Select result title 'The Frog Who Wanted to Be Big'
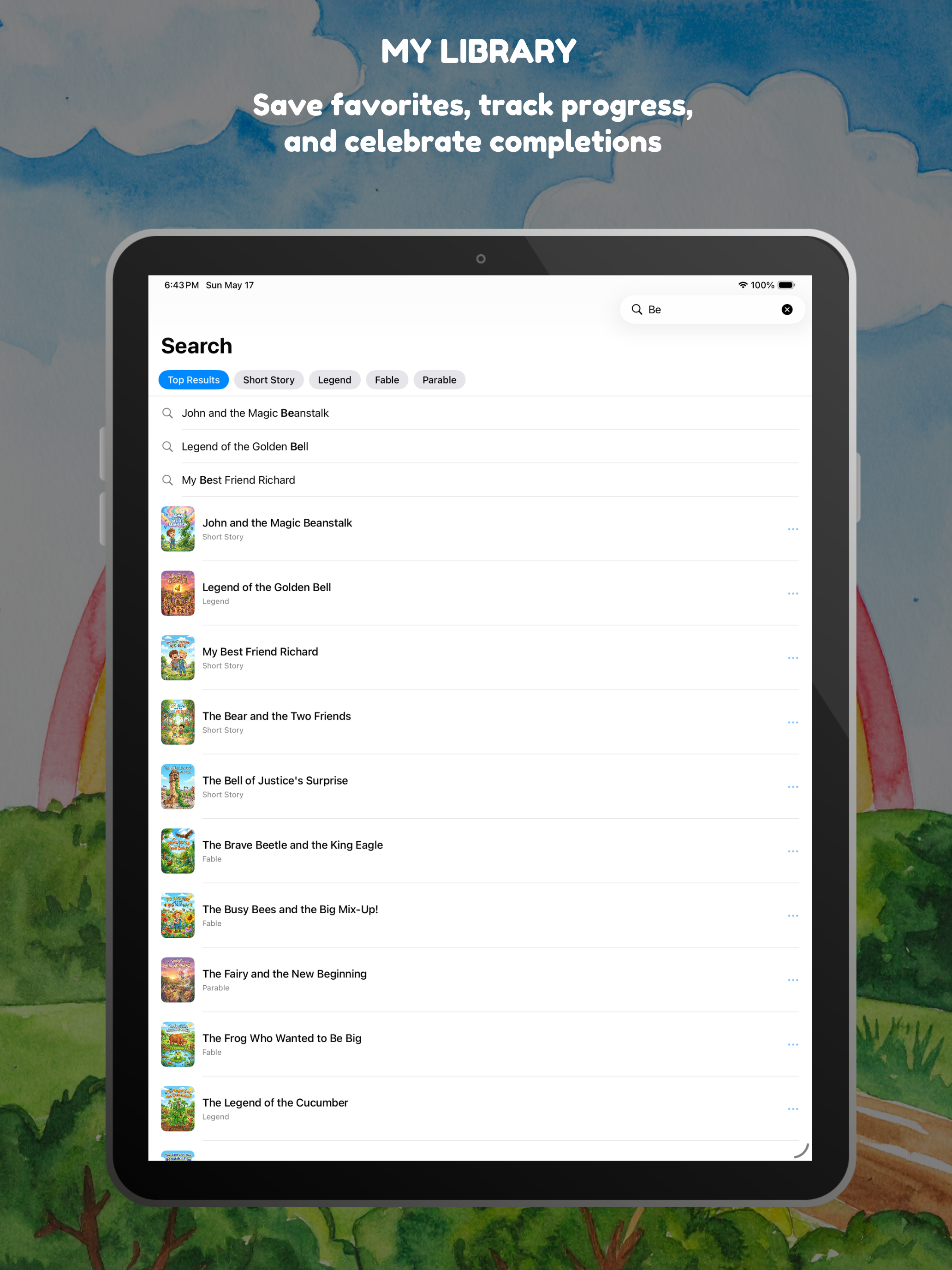952x1270 pixels. point(282,1038)
